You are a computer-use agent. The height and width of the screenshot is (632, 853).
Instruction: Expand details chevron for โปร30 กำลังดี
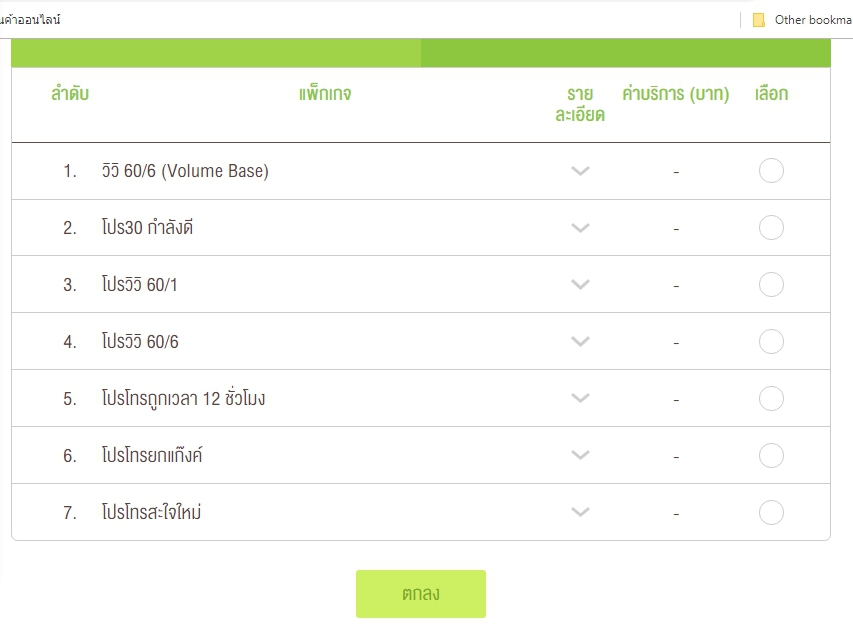pos(580,228)
